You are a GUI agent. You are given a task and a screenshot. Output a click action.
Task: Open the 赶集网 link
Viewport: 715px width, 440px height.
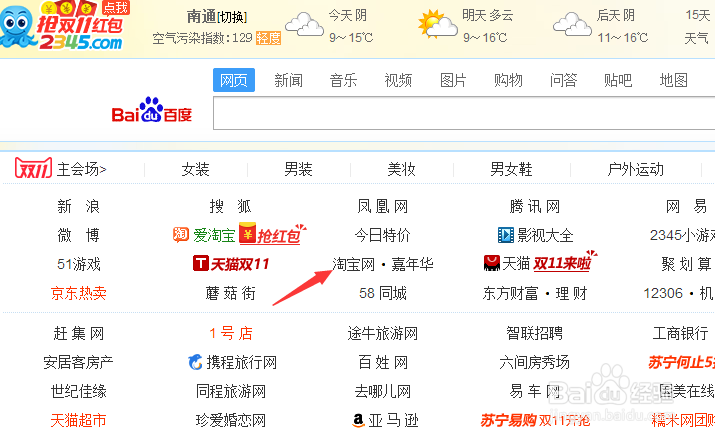[x=78, y=333]
